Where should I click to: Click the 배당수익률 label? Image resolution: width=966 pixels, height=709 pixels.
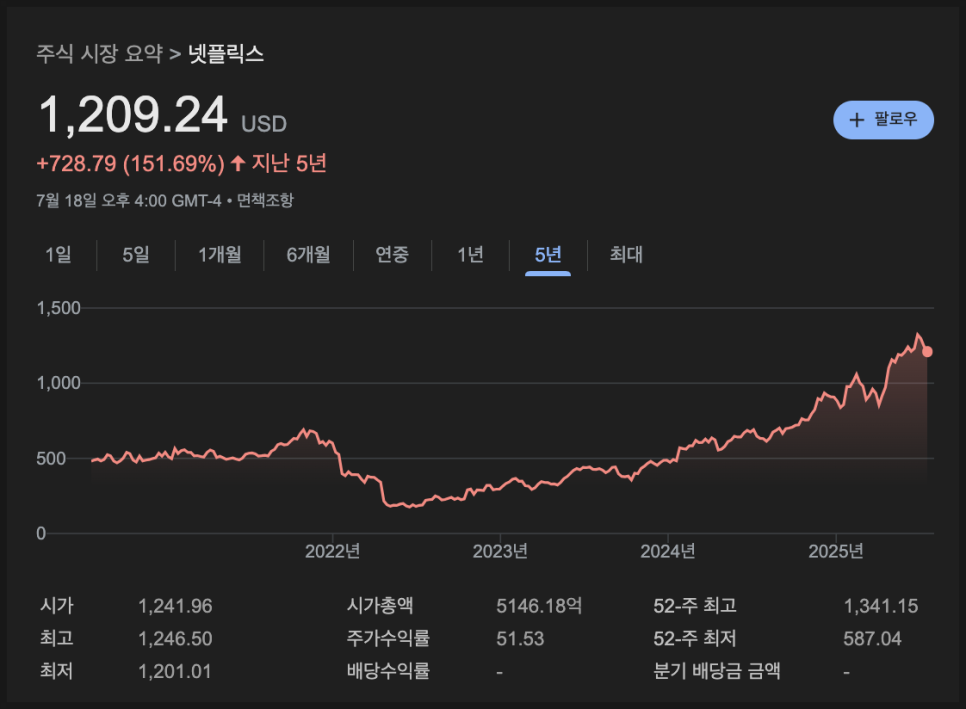click(x=388, y=671)
